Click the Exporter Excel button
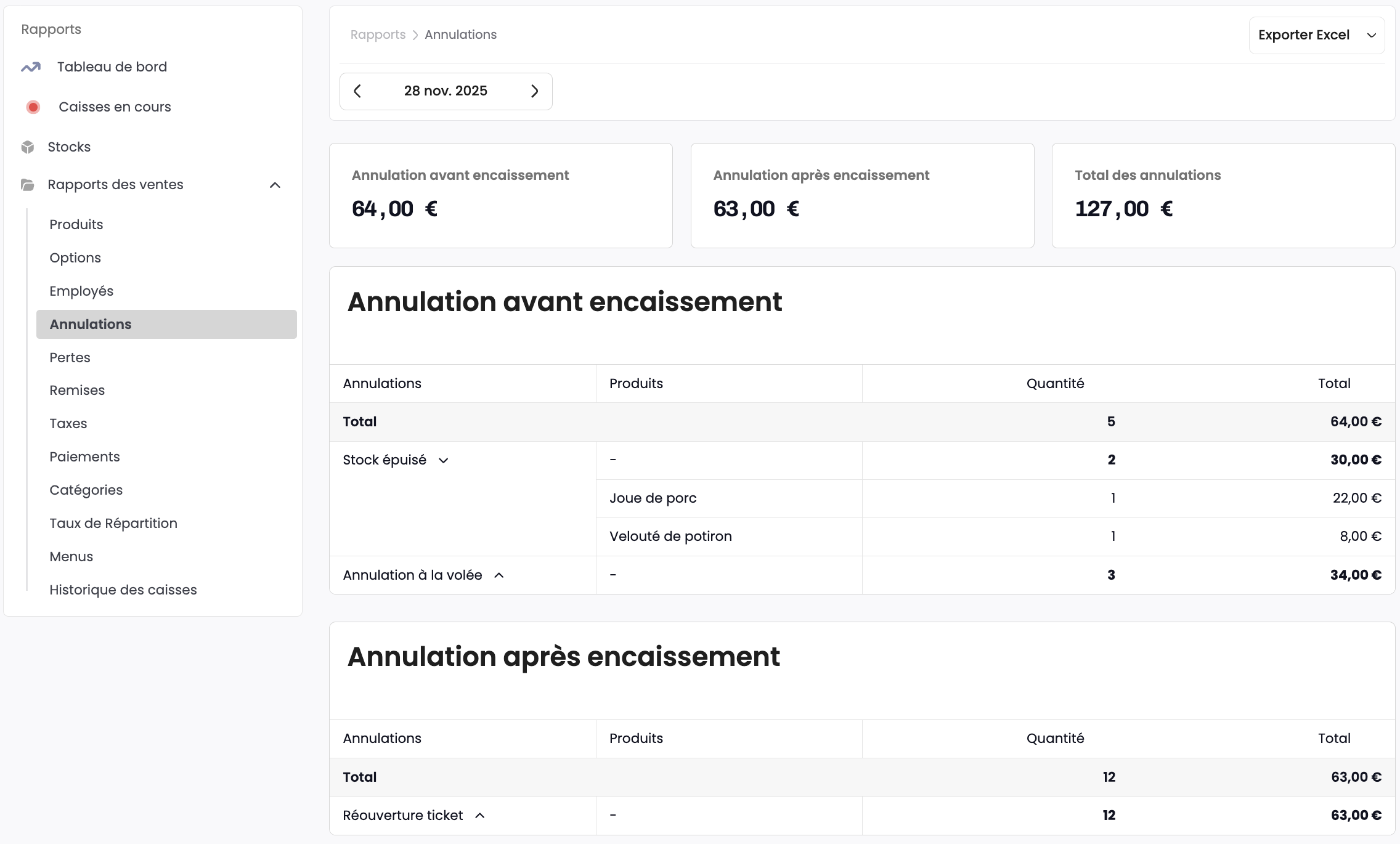The image size is (1400, 844). click(x=1304, y=35)
